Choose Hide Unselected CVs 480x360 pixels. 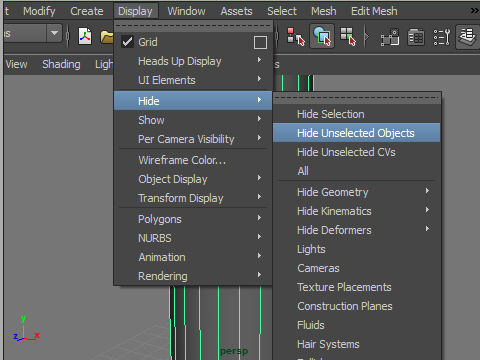(357, 152)
